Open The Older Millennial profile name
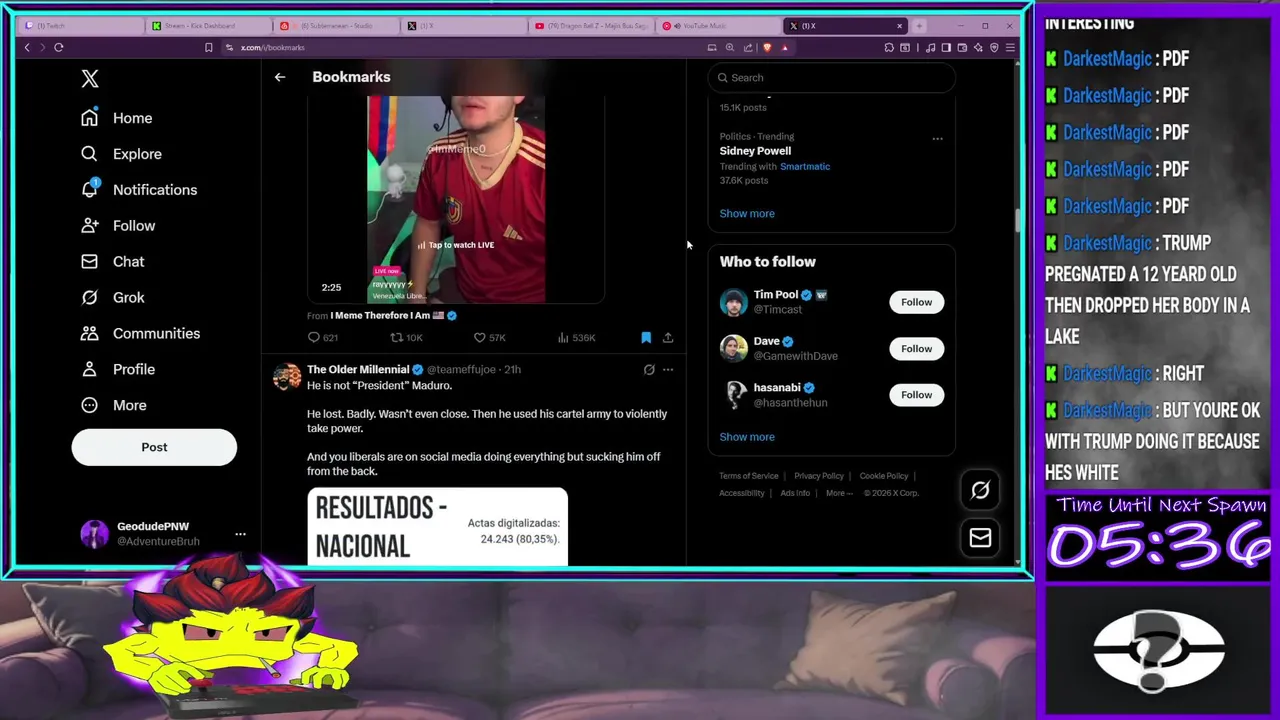Image resolution: width=1280 pixels, height=720 pixels. [x=358, y=370]
